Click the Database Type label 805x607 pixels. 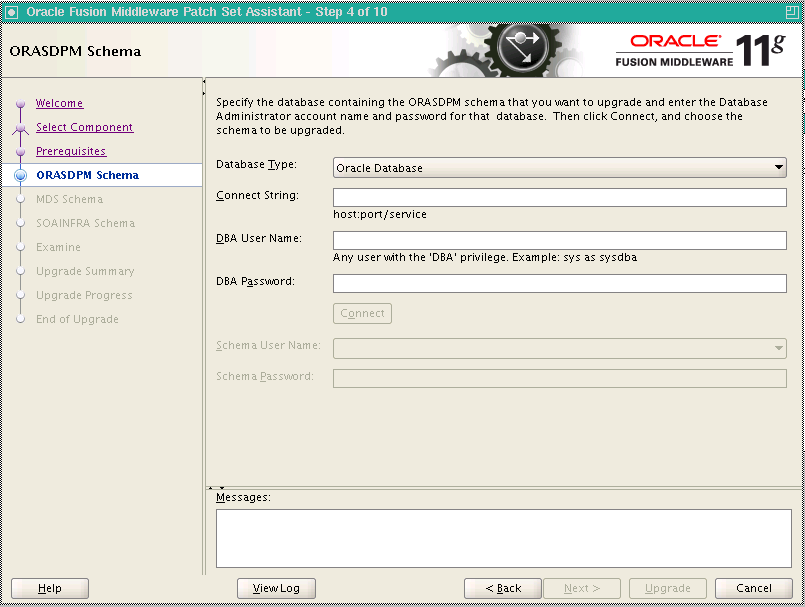tap(257, 164)
